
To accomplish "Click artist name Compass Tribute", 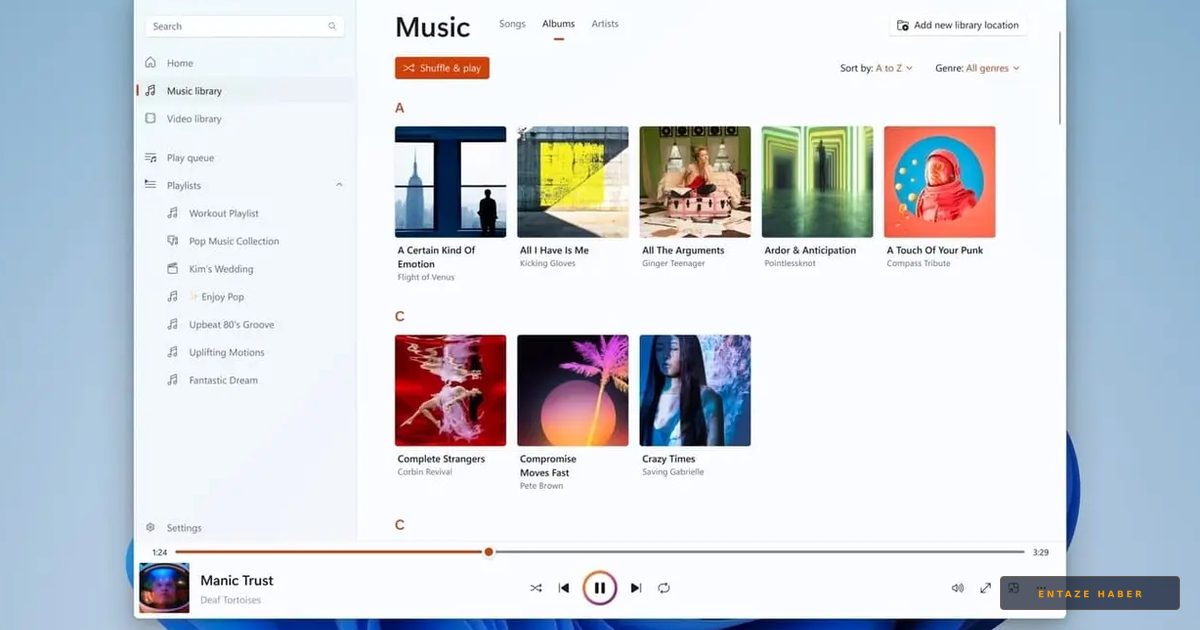I will click(918, 264).
